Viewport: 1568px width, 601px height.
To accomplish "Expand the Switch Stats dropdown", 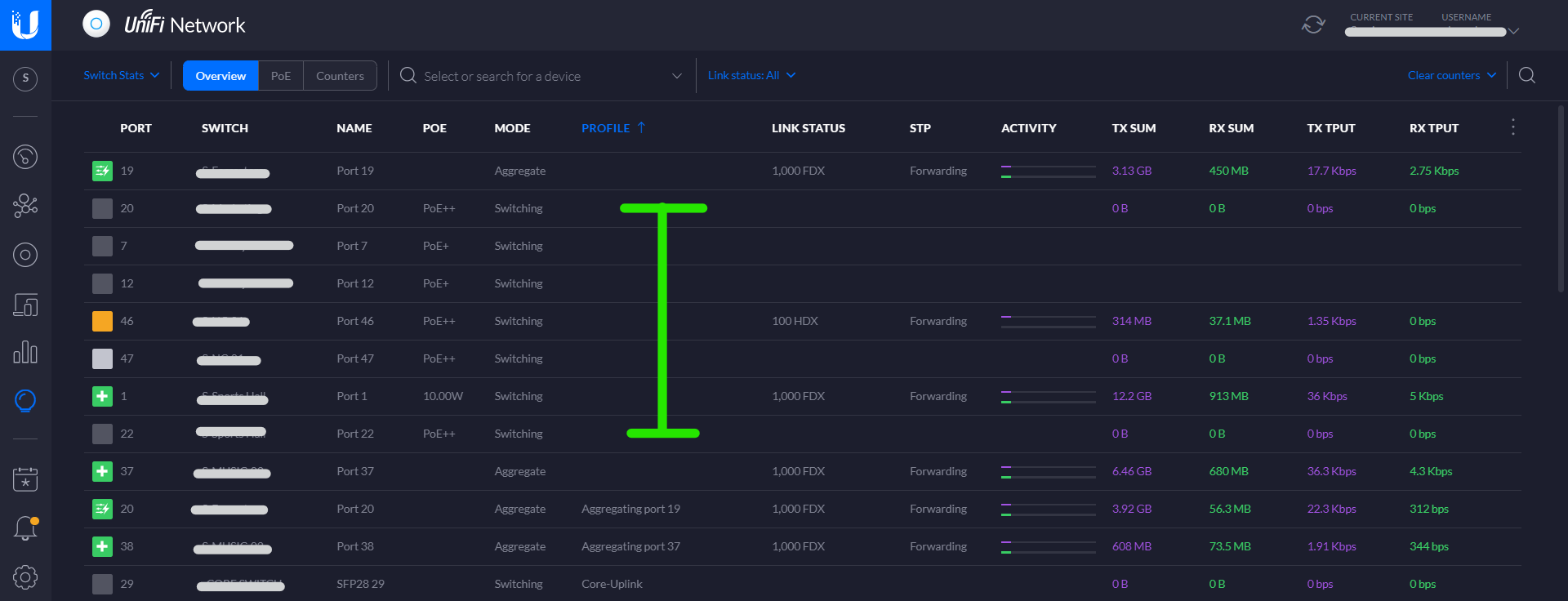I will pyautogui.click(x=121, y=75).
